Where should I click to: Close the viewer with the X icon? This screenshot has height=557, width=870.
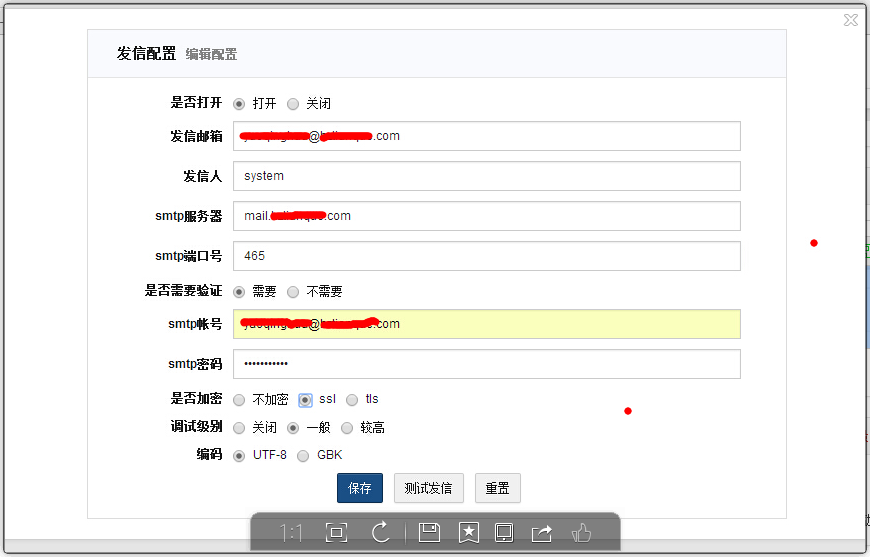click(851, 21)
